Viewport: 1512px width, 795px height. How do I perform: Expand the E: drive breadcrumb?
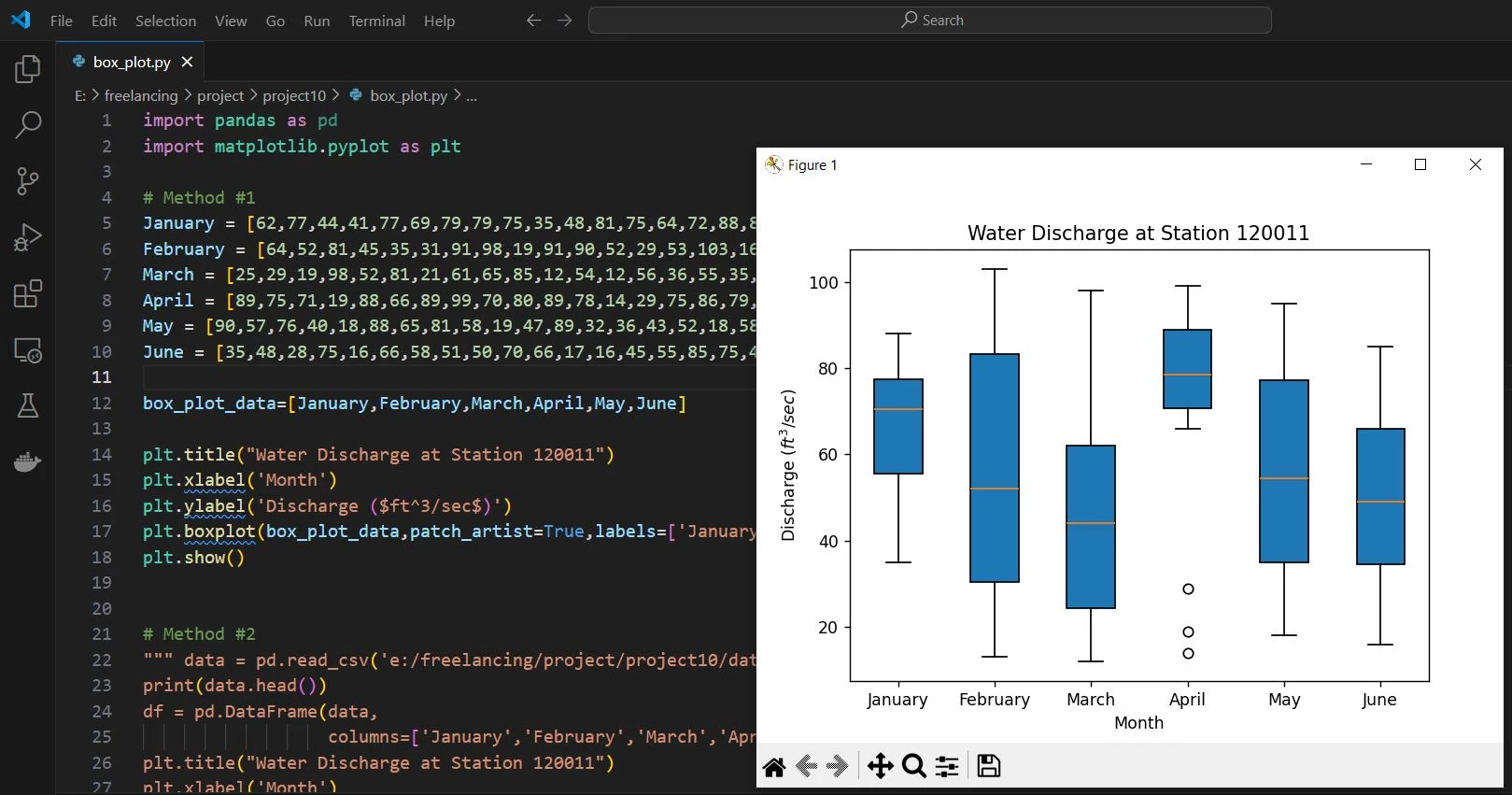tap(80, 95)
